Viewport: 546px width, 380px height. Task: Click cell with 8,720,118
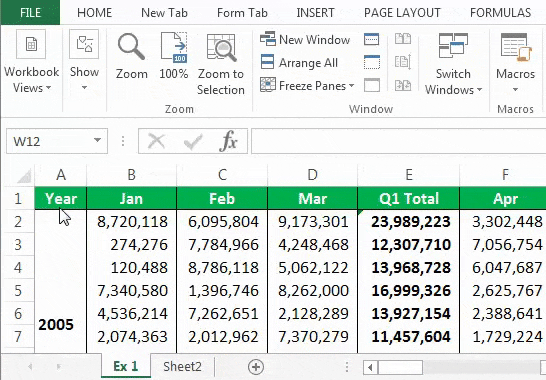[x=132, y=222]
